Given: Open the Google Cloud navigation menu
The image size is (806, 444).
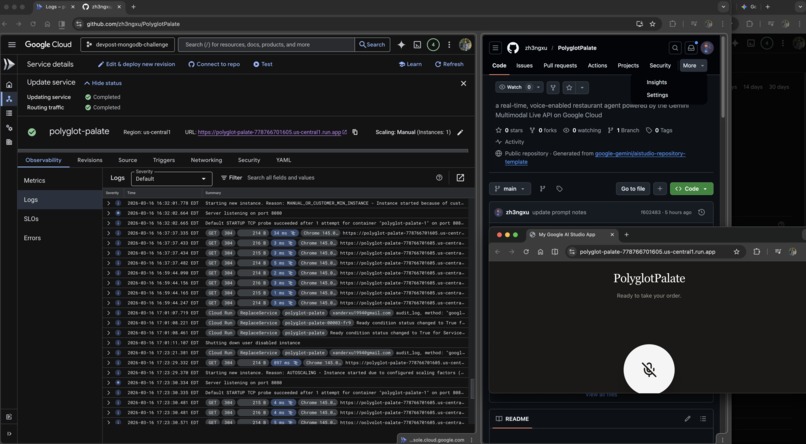Looking at the screenshot, I should coord(11,45).
